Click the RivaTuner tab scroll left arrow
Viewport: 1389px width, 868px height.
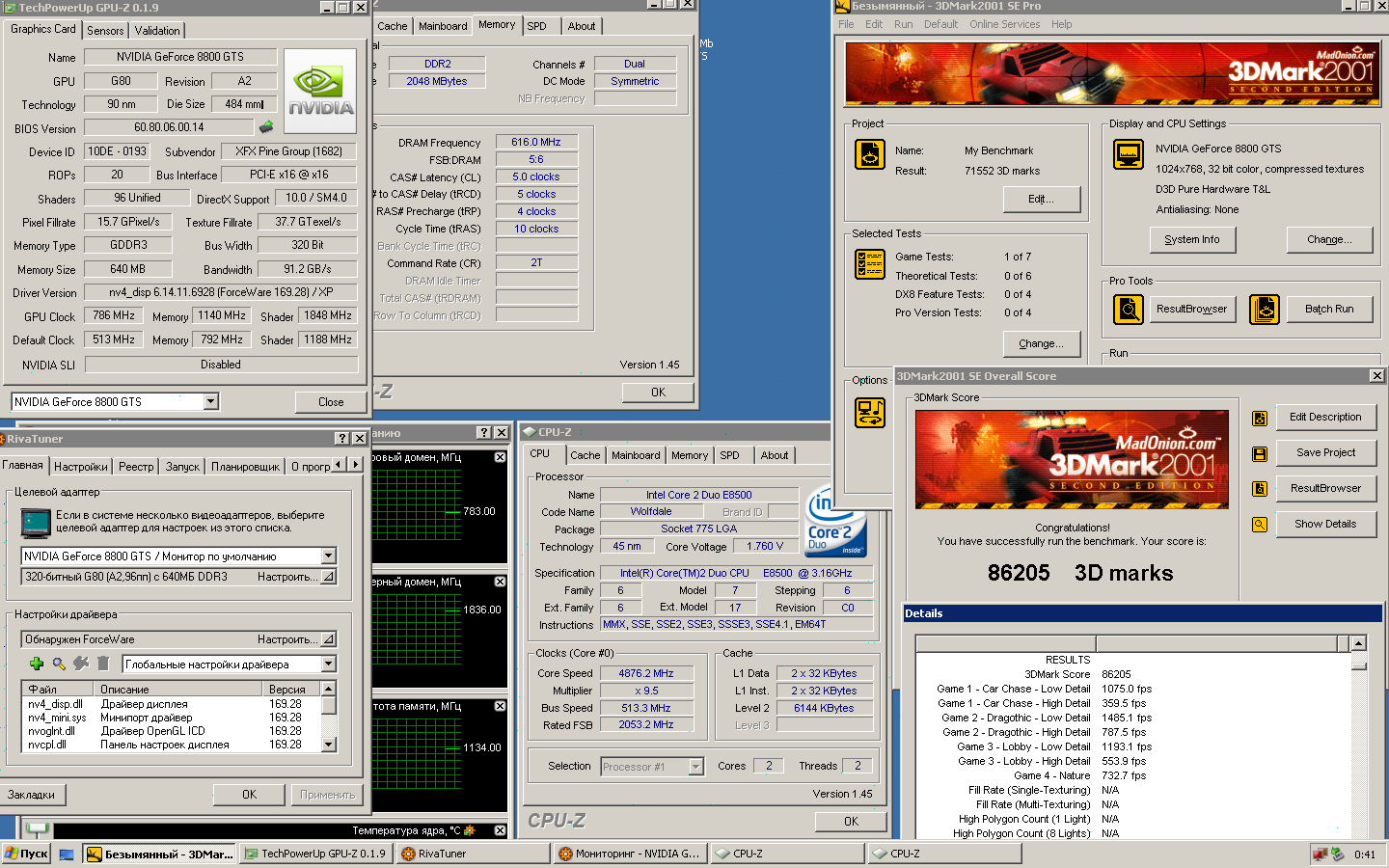pos(339,465)
